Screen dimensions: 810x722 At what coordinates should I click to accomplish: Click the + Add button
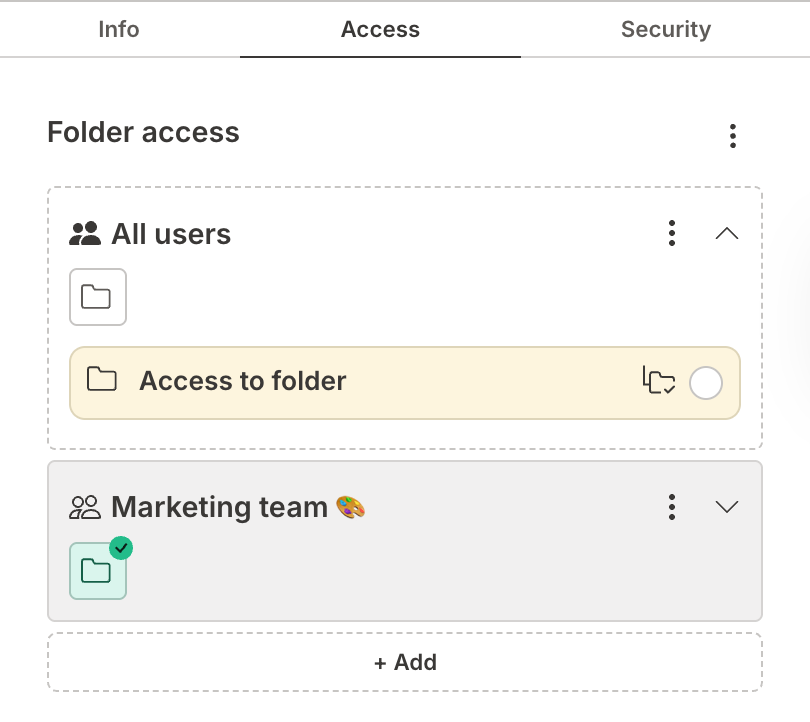[x=404, y=662]
